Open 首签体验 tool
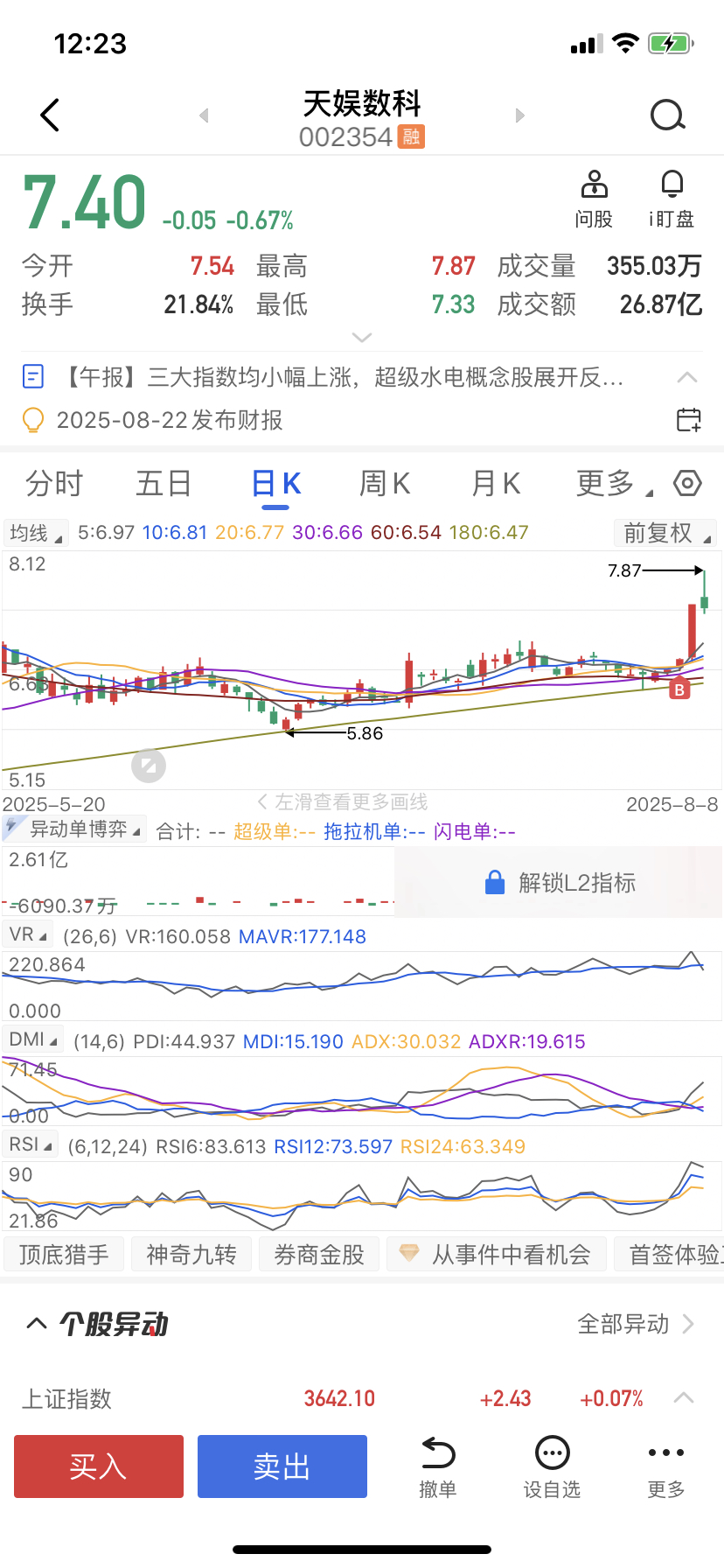Image resolution: width=724 pixels, height=1568 pixels. [669, 1255]
